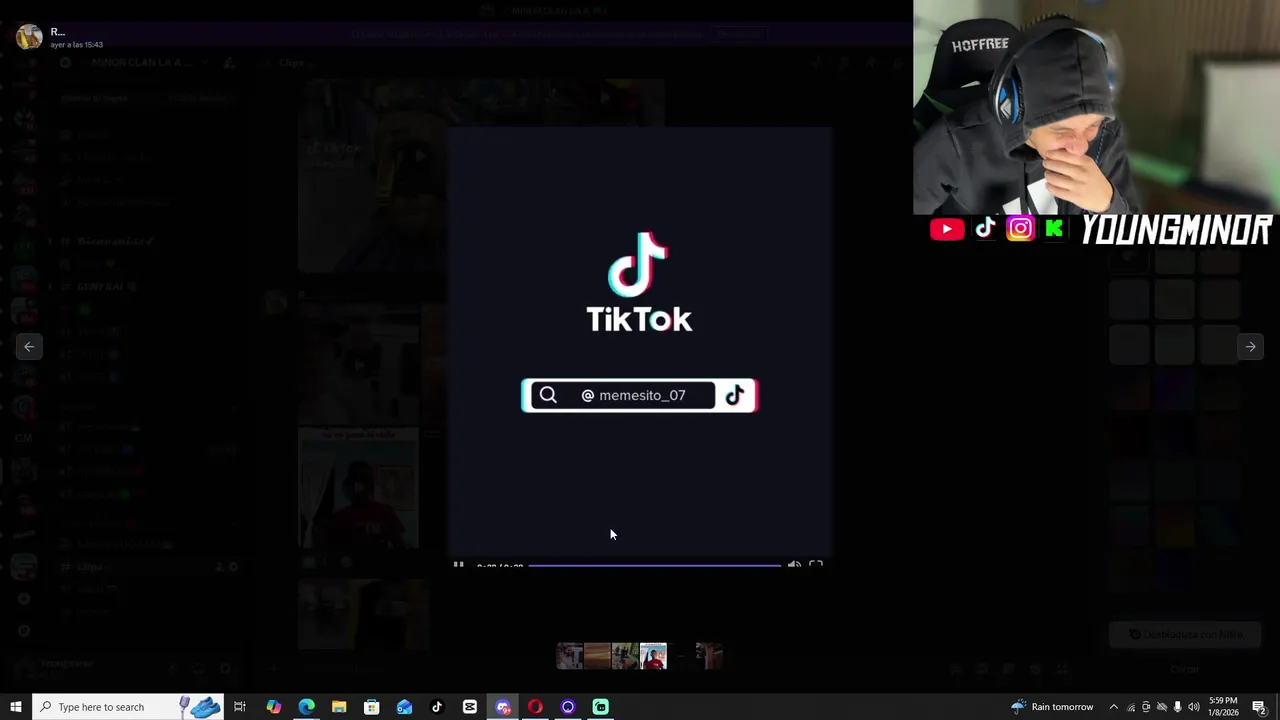Select the brown wooden carousel thumbnail
This screenshot has width=1280, height=720.
click(597, 656)
